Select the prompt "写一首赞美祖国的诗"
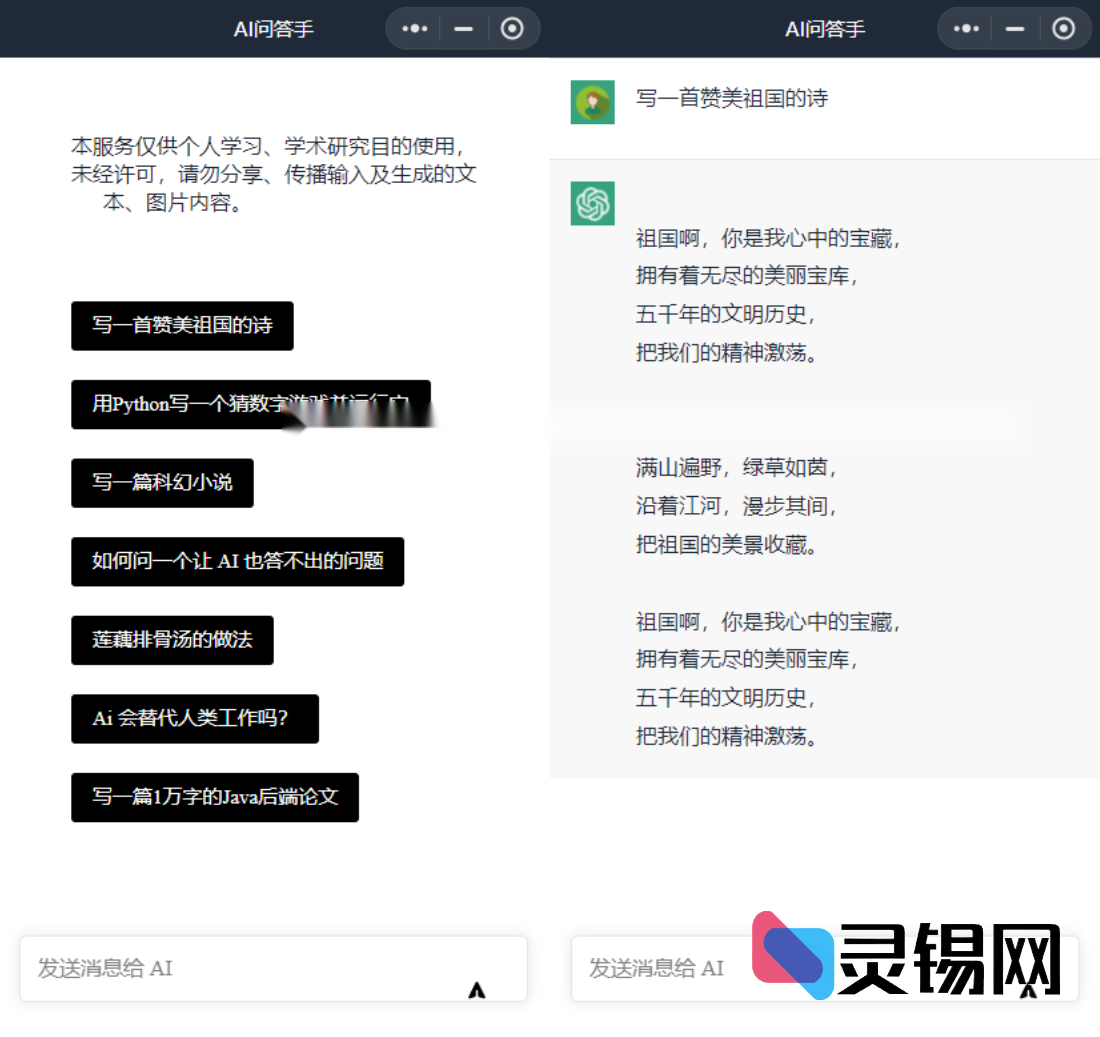1100x1037 pixels. tap(181, 326)
